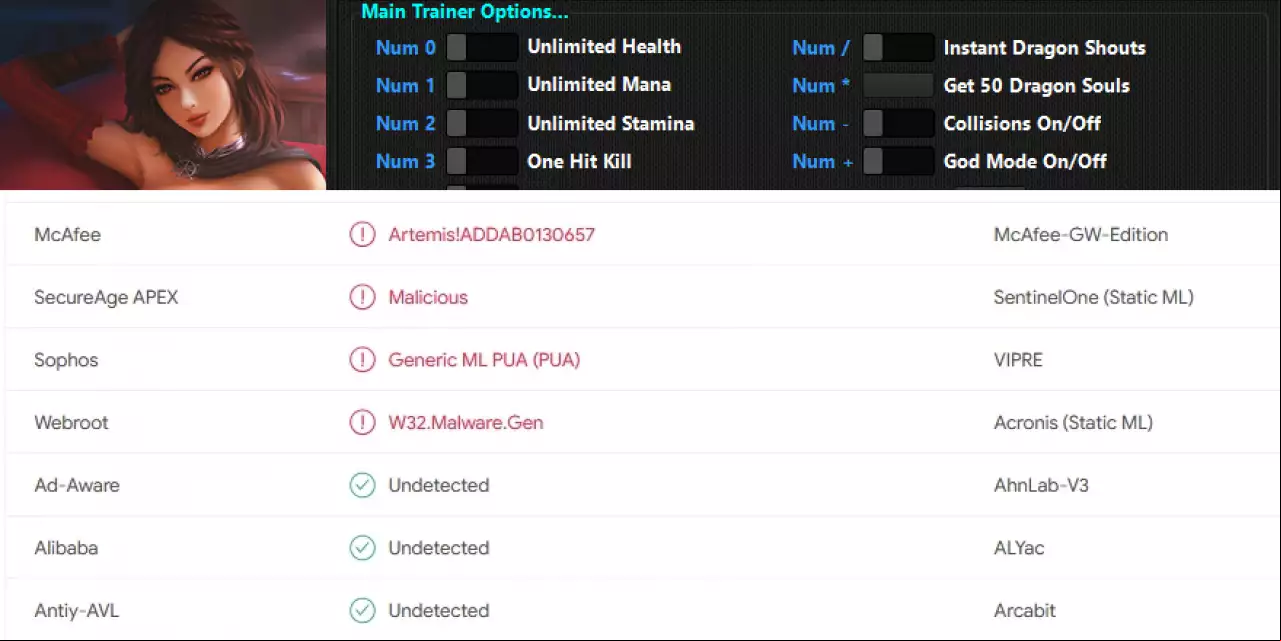This screenshot has height=641, width=1281.
Task: Click the character portrait thumbnail
Action: (163, 95)
